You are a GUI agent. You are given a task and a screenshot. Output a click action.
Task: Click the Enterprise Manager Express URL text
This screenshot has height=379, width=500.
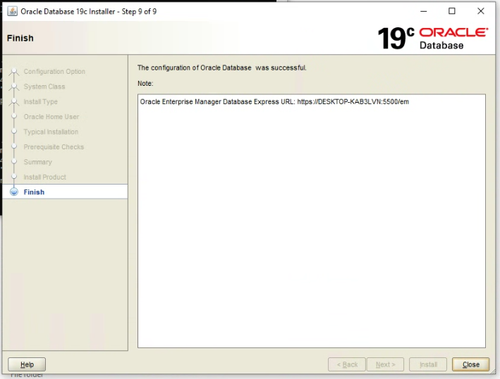tap(274, 102)
